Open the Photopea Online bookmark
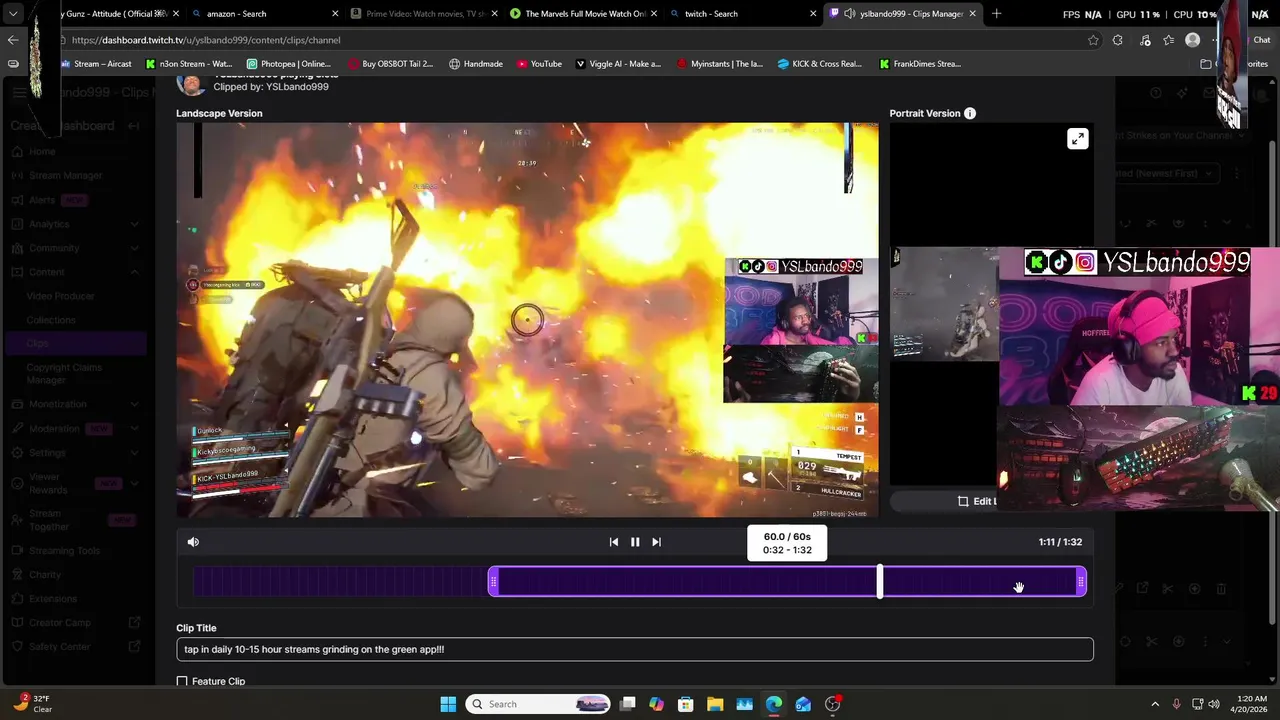Image resolution: width=1280 pixels, height=720 pixels. click(x=289, y=64)
